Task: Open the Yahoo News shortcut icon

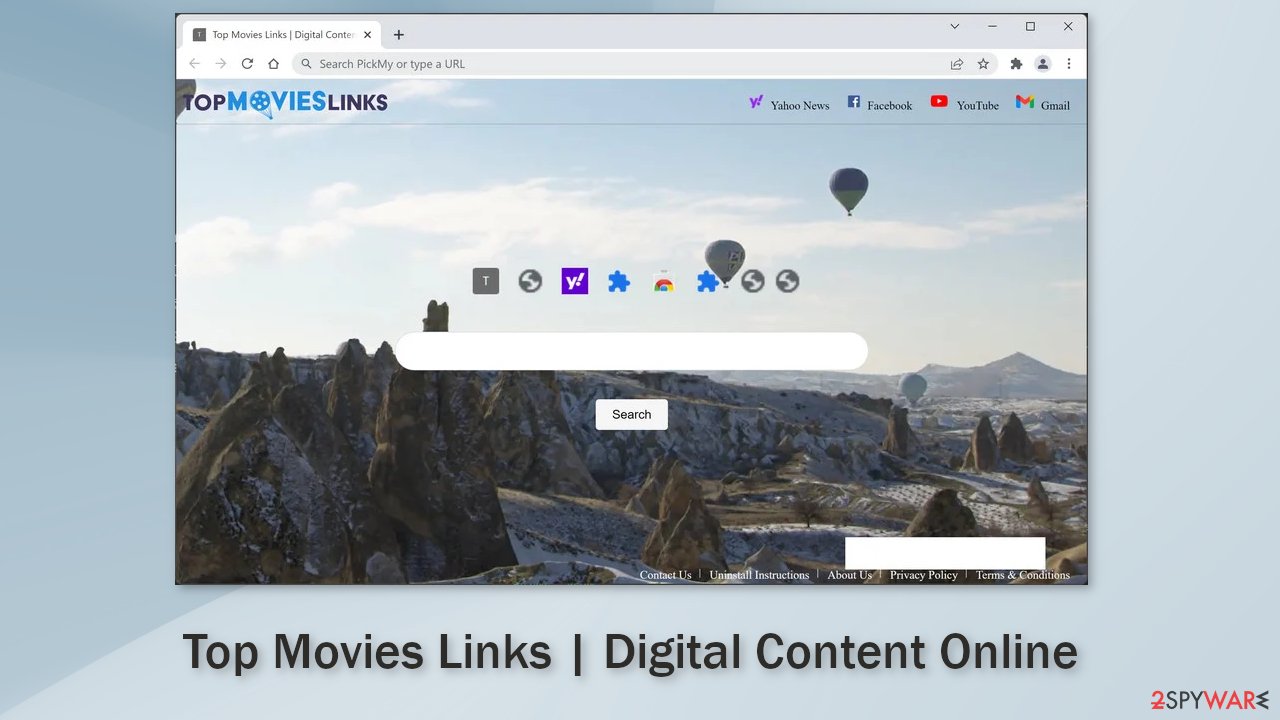Action: [x=757, y=102]
